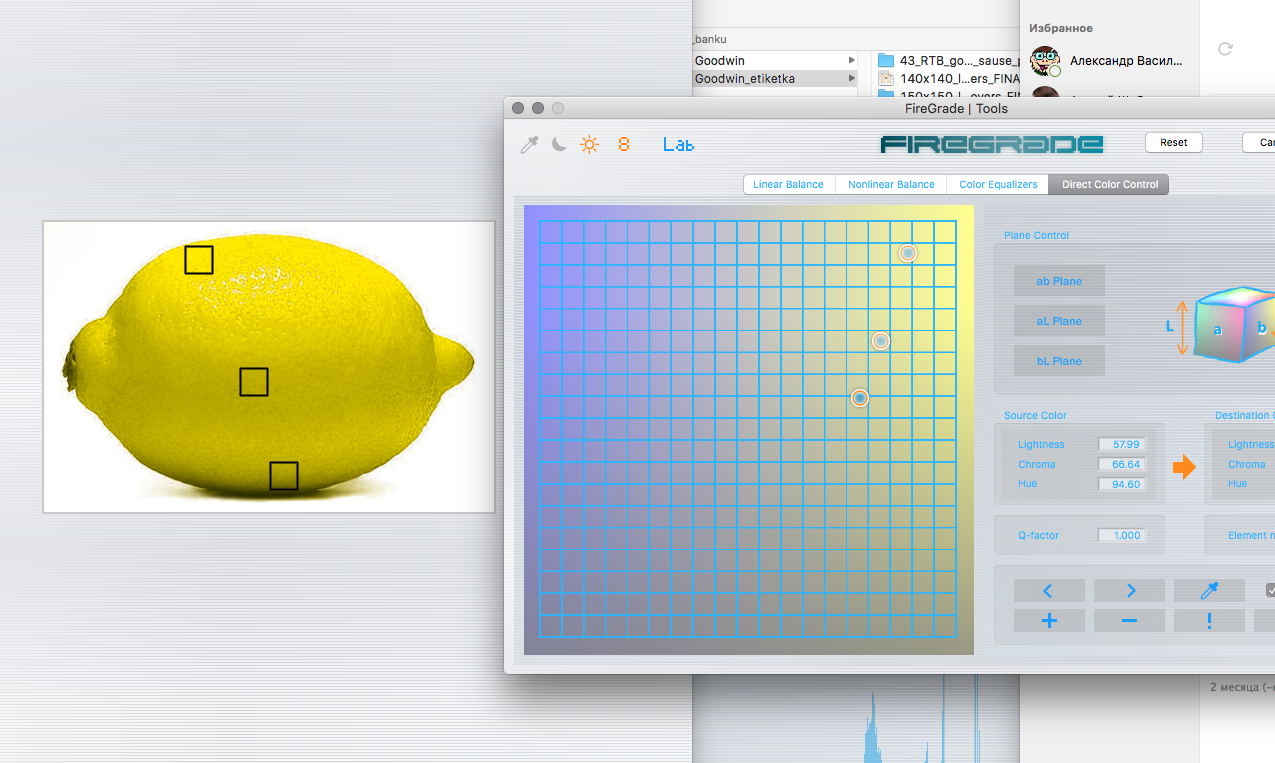Image resolution: width=1275 pixels, height=763 pixels.
Task: Click the exclamation mark button
Action: click(x=1209, y=621)
